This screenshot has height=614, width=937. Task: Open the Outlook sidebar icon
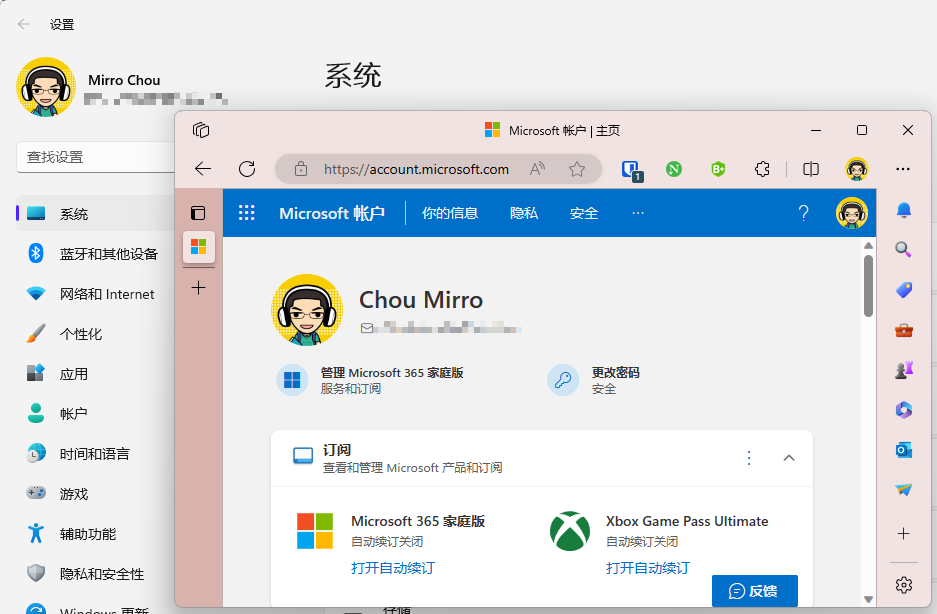904,450
